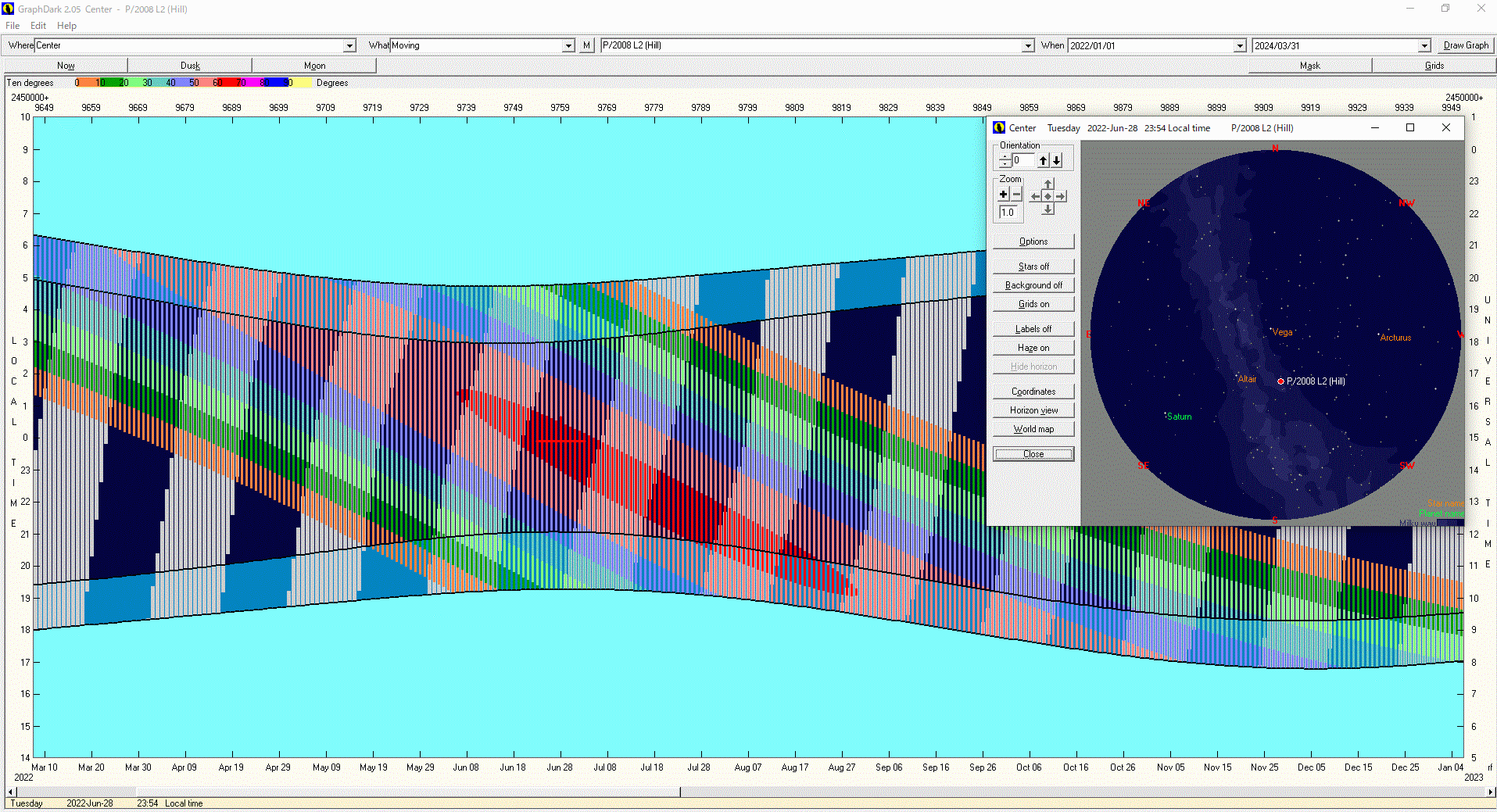
Task: Open the Where location dropdown
Action: point(350,46)
